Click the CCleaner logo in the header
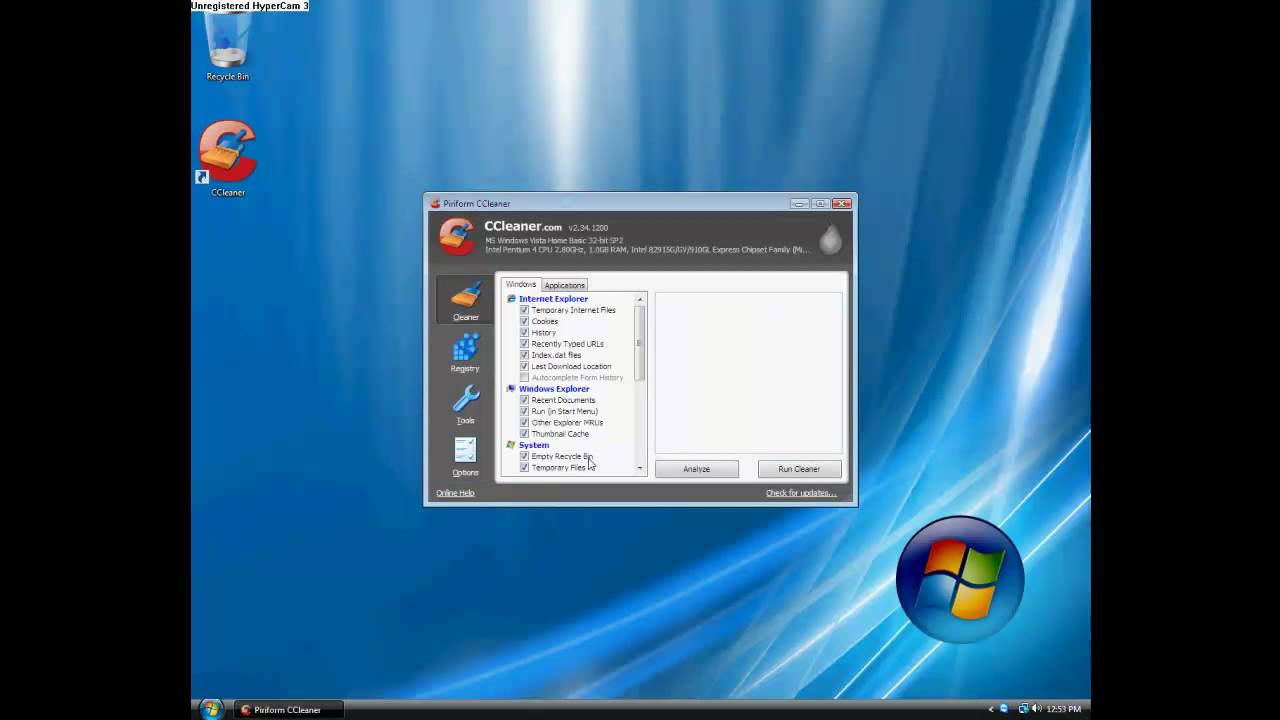The image size is (1280, 720). point(457,237)
